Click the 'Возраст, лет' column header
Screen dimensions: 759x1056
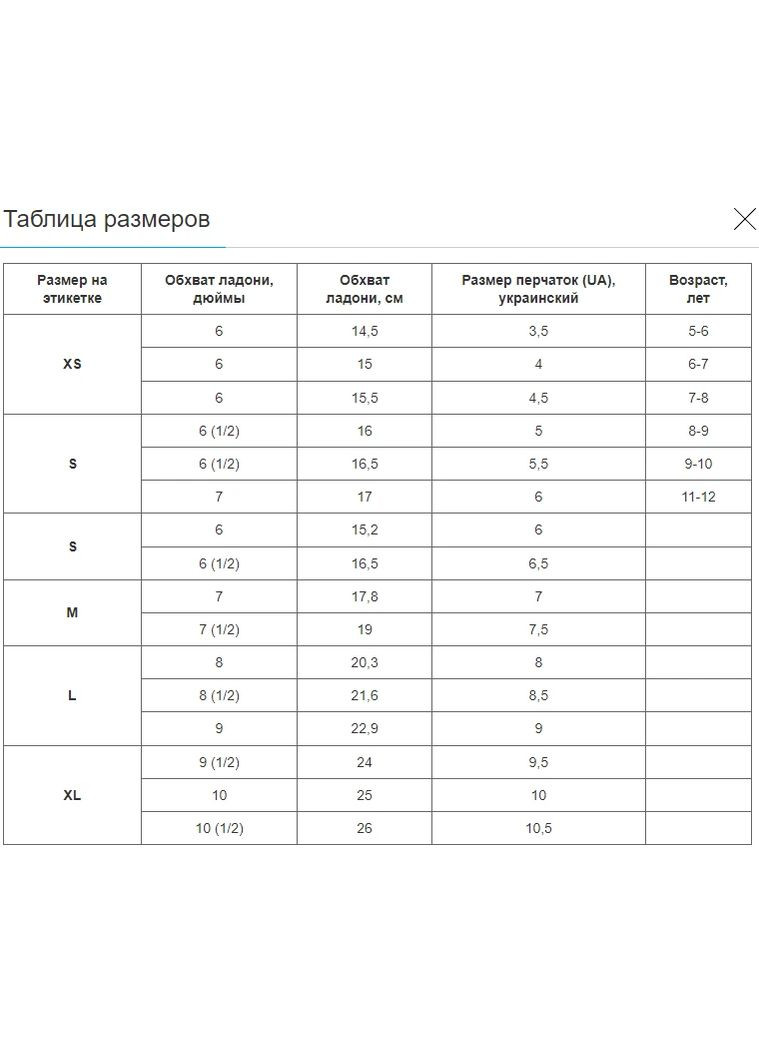coord(698,289)
